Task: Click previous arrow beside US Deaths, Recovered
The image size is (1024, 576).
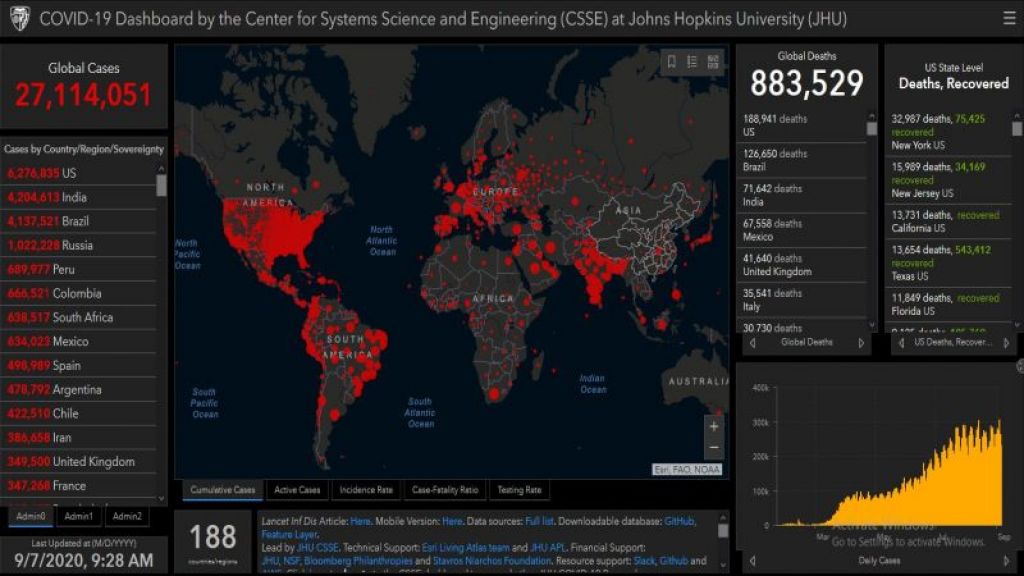Action: [901, 343]
